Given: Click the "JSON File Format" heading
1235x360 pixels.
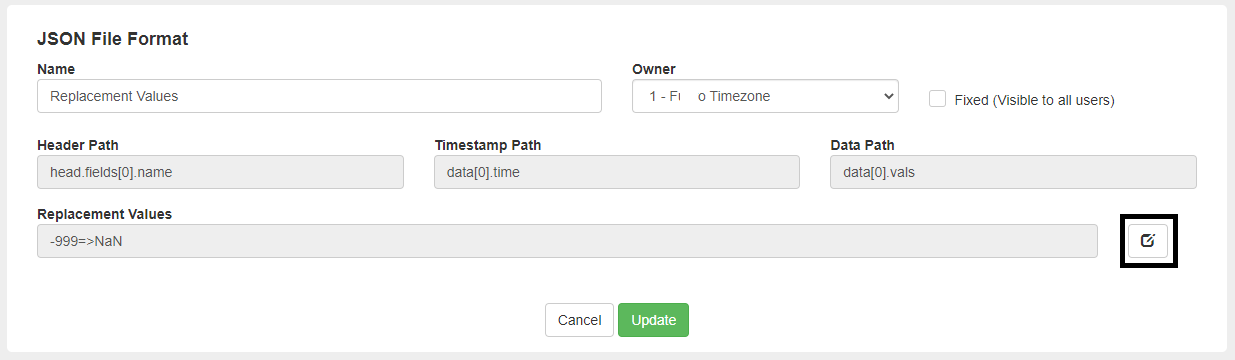Looking at the screenshot, I should (113, 39).
